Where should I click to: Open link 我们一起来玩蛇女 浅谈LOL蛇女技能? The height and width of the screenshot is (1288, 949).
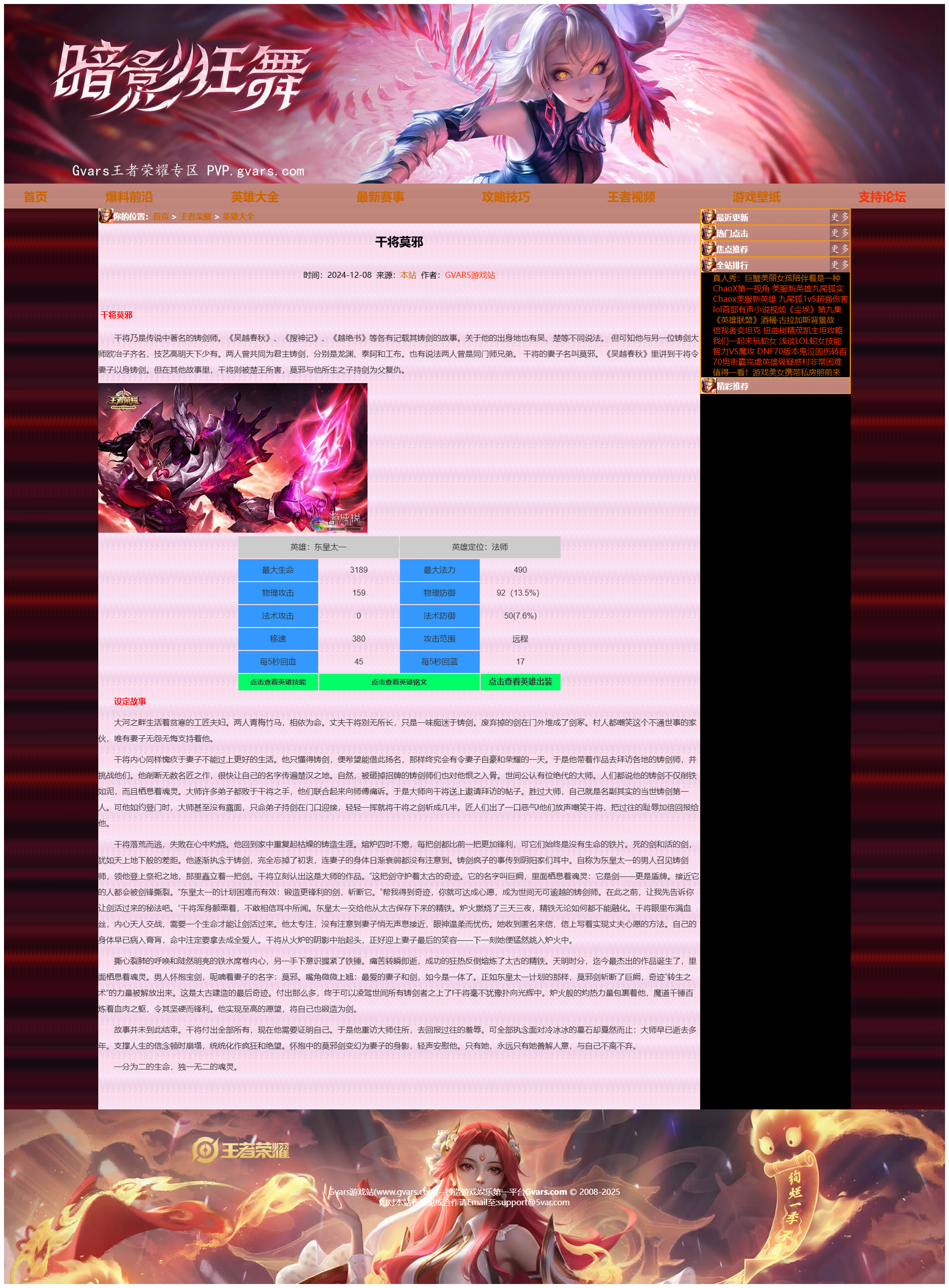777,341
